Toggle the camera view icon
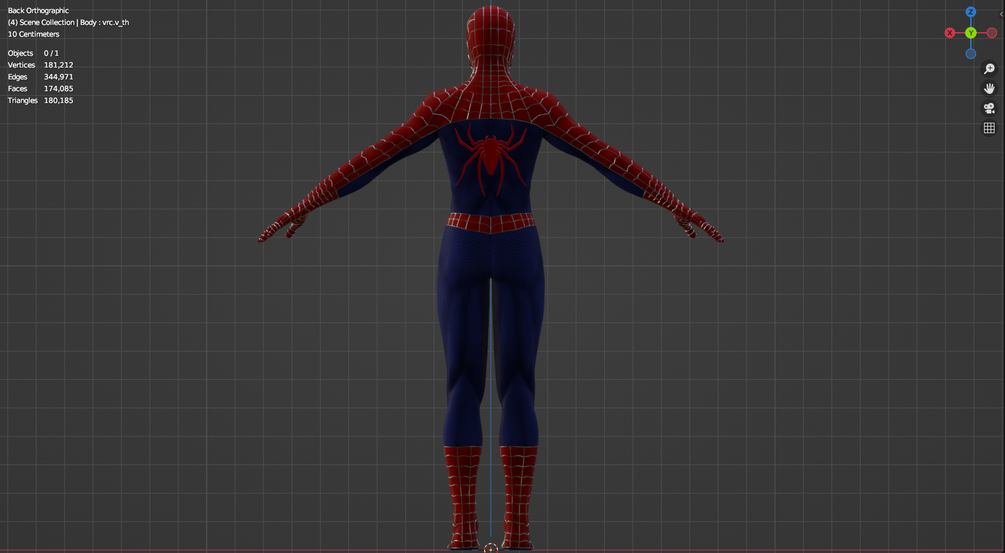This screenshot has height=553, width=1005. point(989,108)
